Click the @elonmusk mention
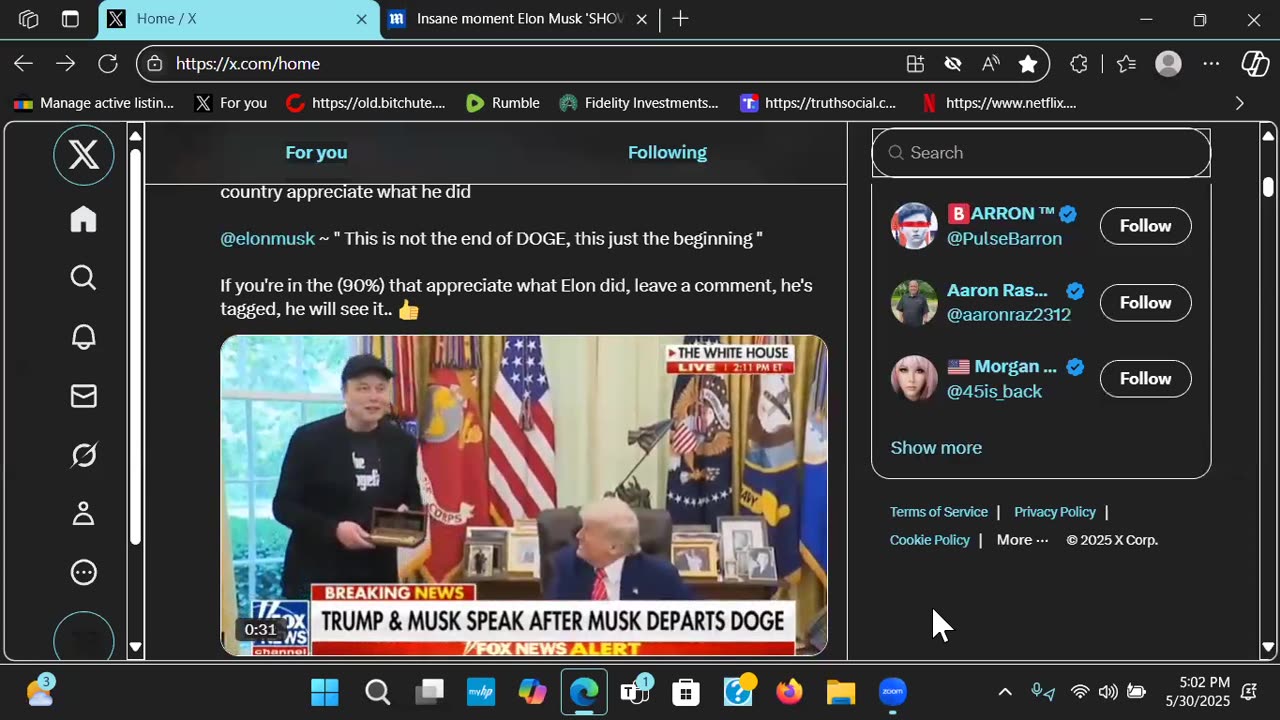 tap(267, 239)
